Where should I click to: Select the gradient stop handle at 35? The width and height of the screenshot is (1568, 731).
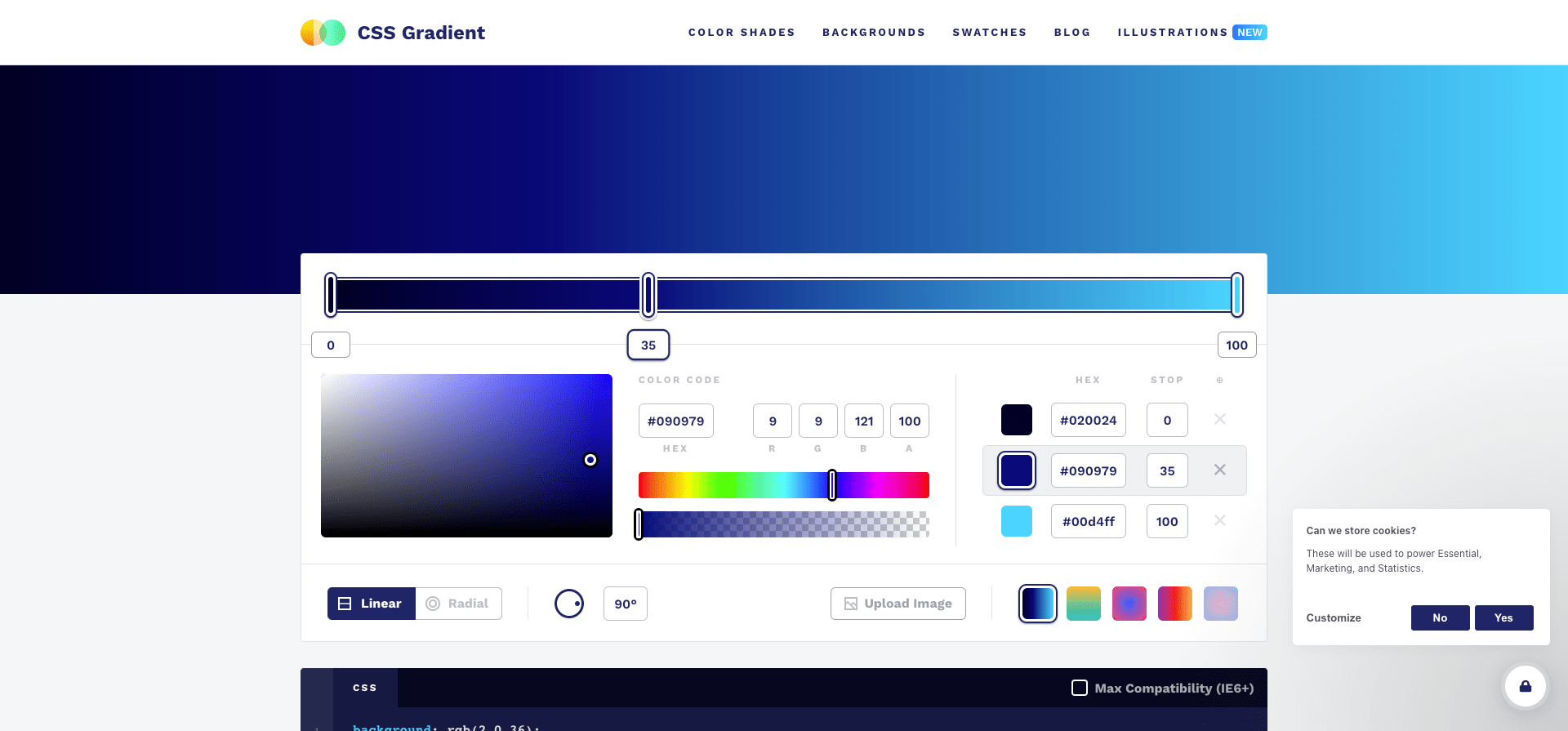pyautogui.click(x=648, y=295)
